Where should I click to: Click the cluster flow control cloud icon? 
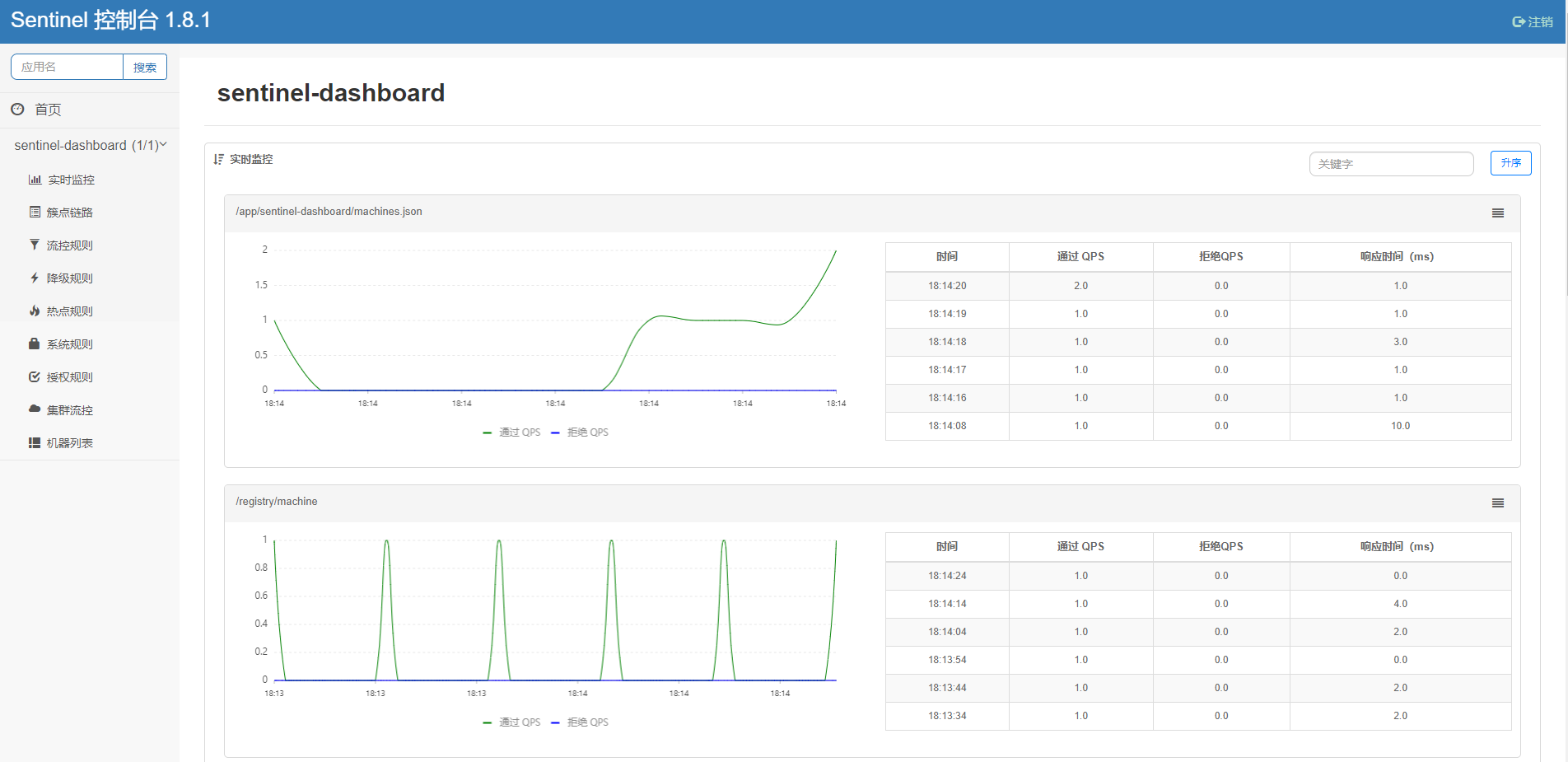tap(35, 409)
